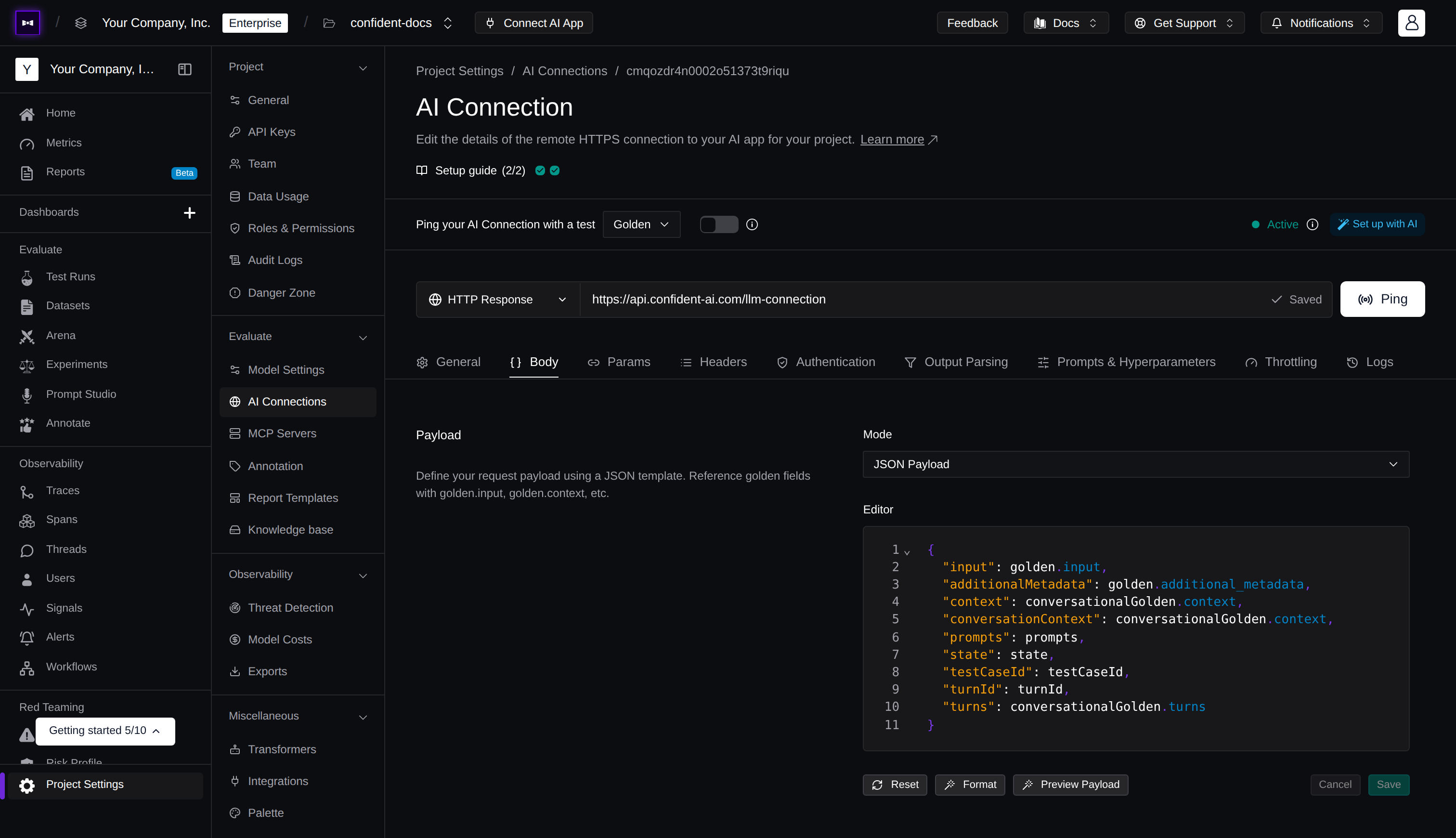This screenshot has height=838, width=1456.
Task: Click the Save button
Action: (x=1389, y=785)
